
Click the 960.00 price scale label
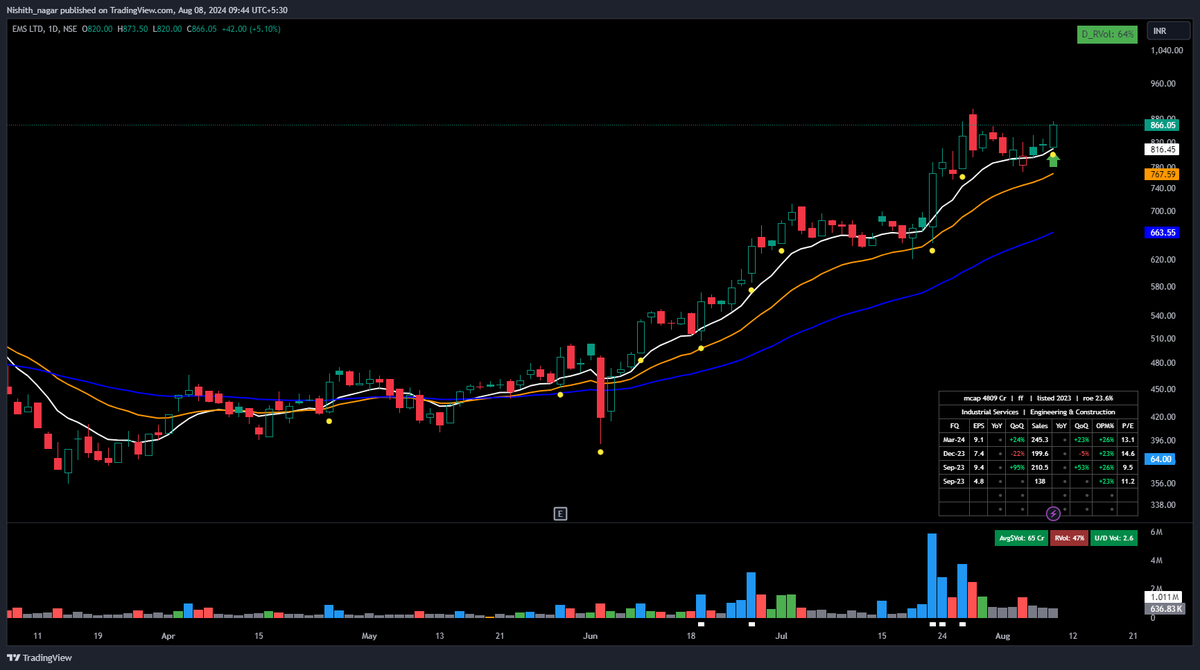coord(1161,85)
